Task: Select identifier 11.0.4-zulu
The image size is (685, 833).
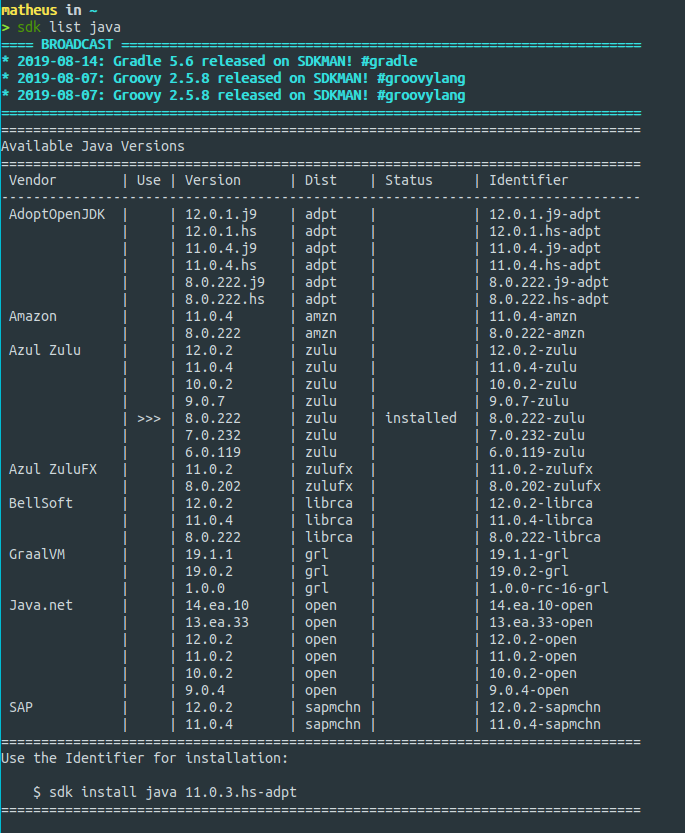Action: [x=532, y=367]
